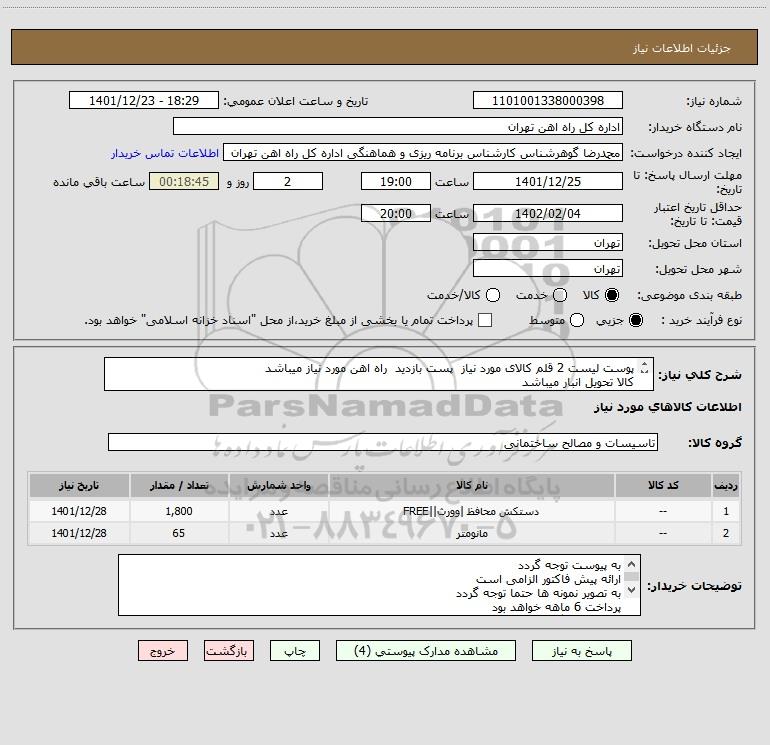
Task: Click the price validity date 1402/02/04
Action: click(548, 213)
